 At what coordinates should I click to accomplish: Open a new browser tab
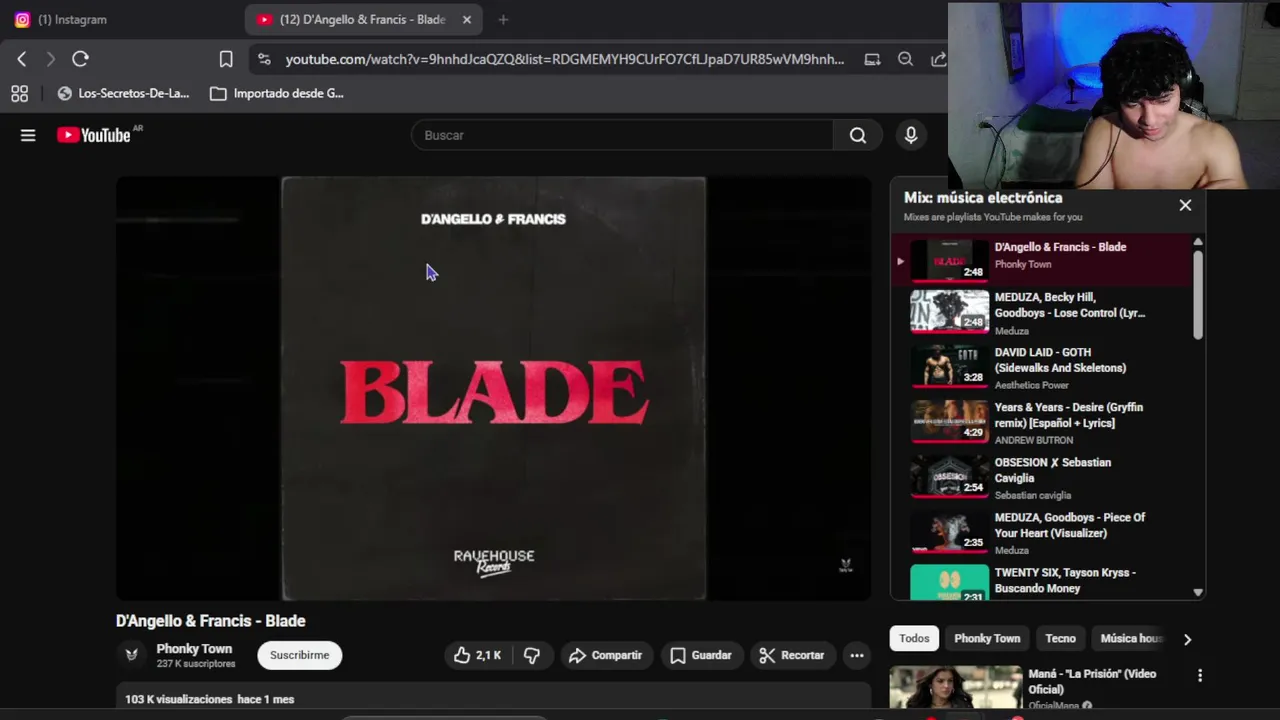(503, 19)
